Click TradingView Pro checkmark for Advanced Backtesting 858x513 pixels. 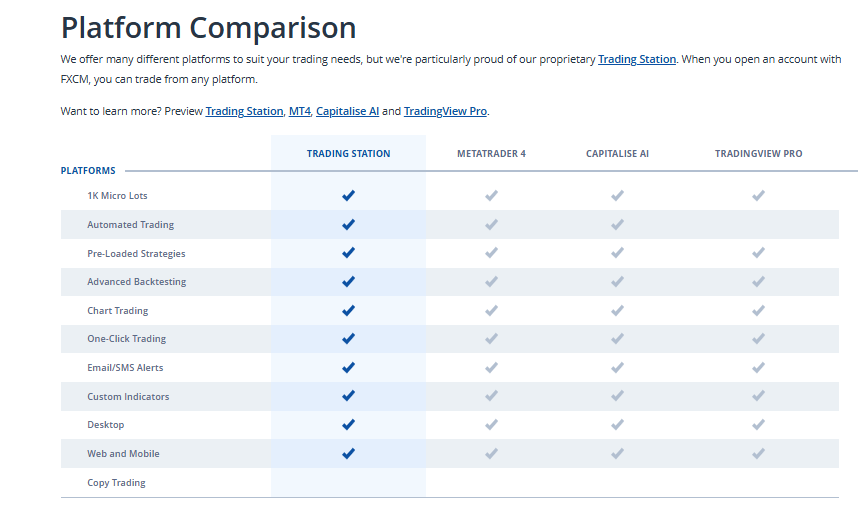tap(758, 282)
